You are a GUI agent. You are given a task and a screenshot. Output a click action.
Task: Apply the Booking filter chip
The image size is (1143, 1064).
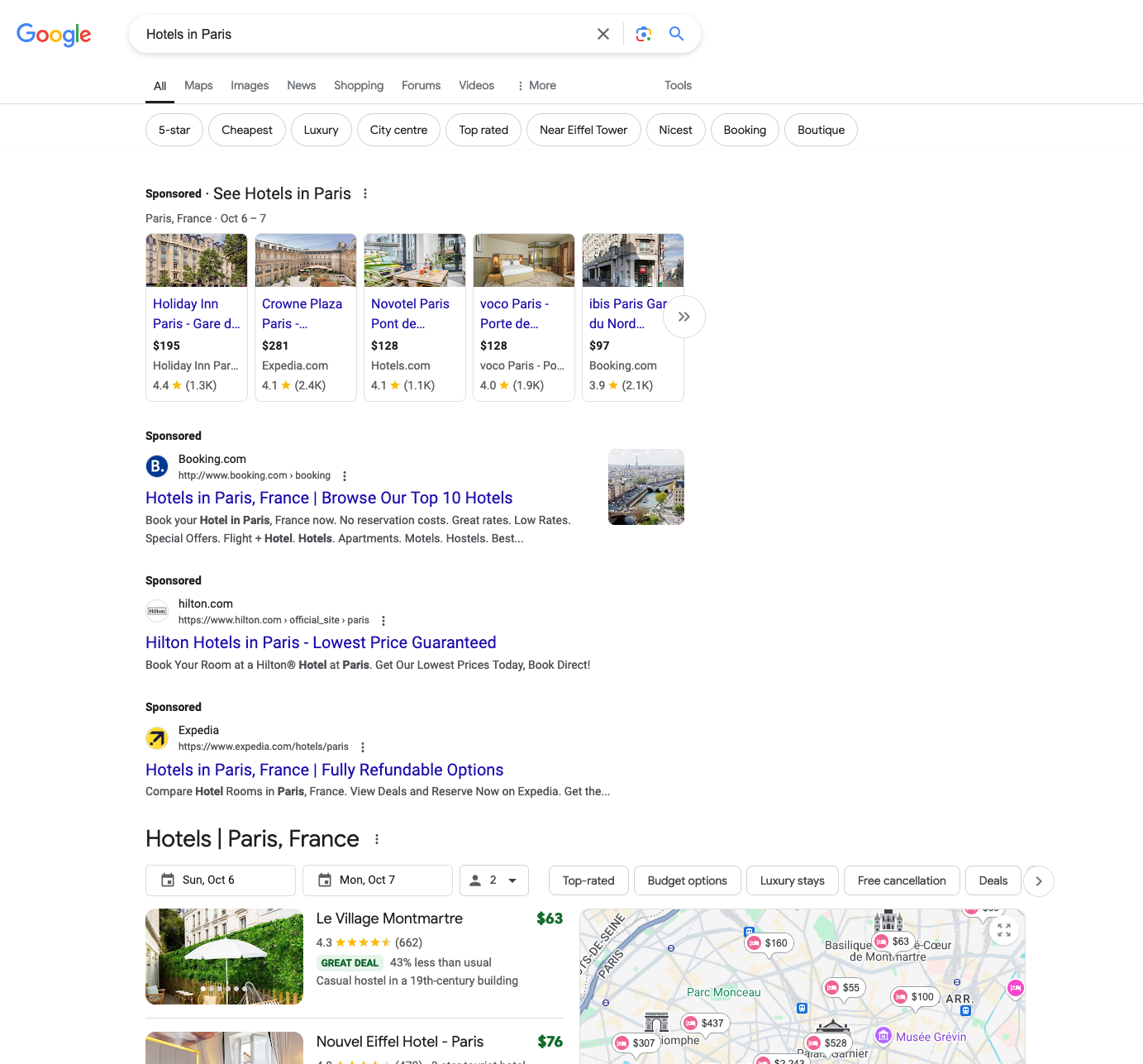(745, 130)
